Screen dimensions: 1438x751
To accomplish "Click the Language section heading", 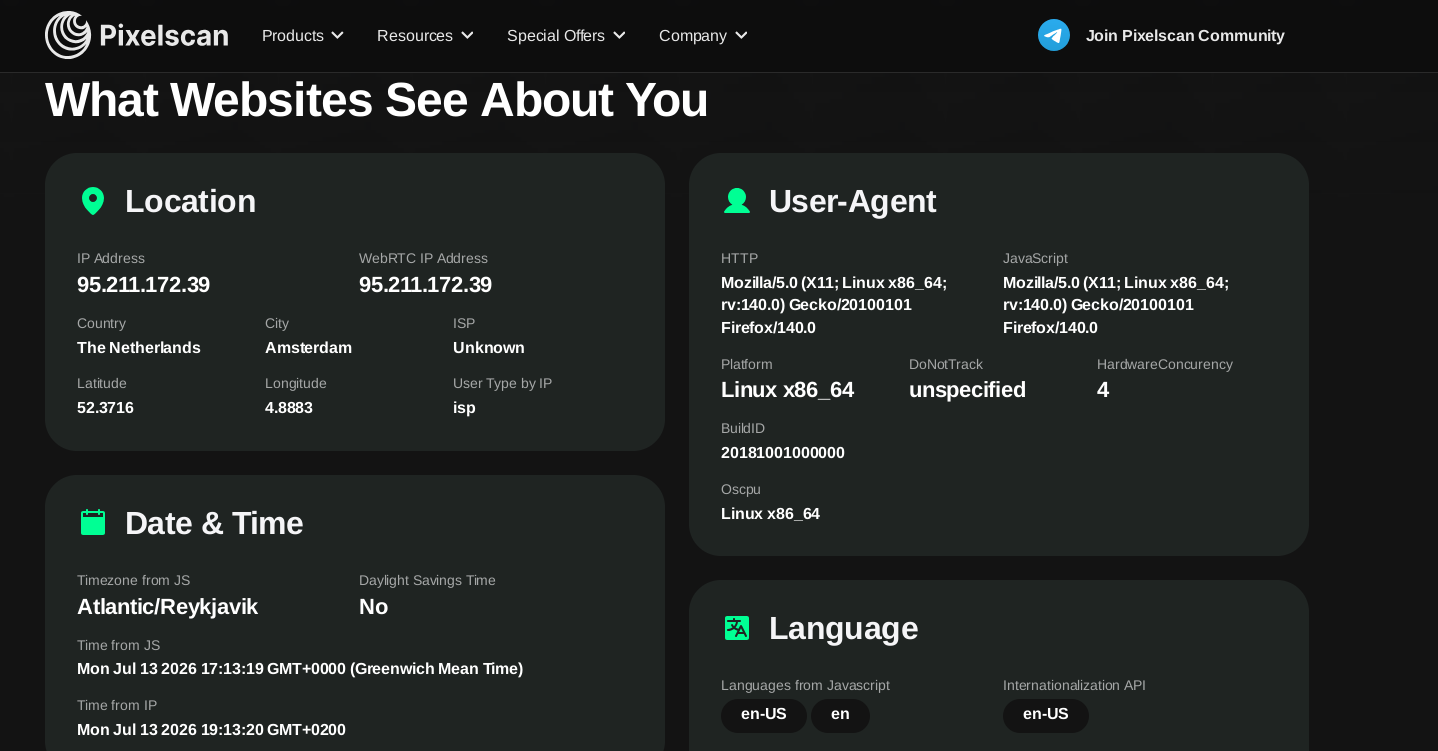I will point(843,628).
